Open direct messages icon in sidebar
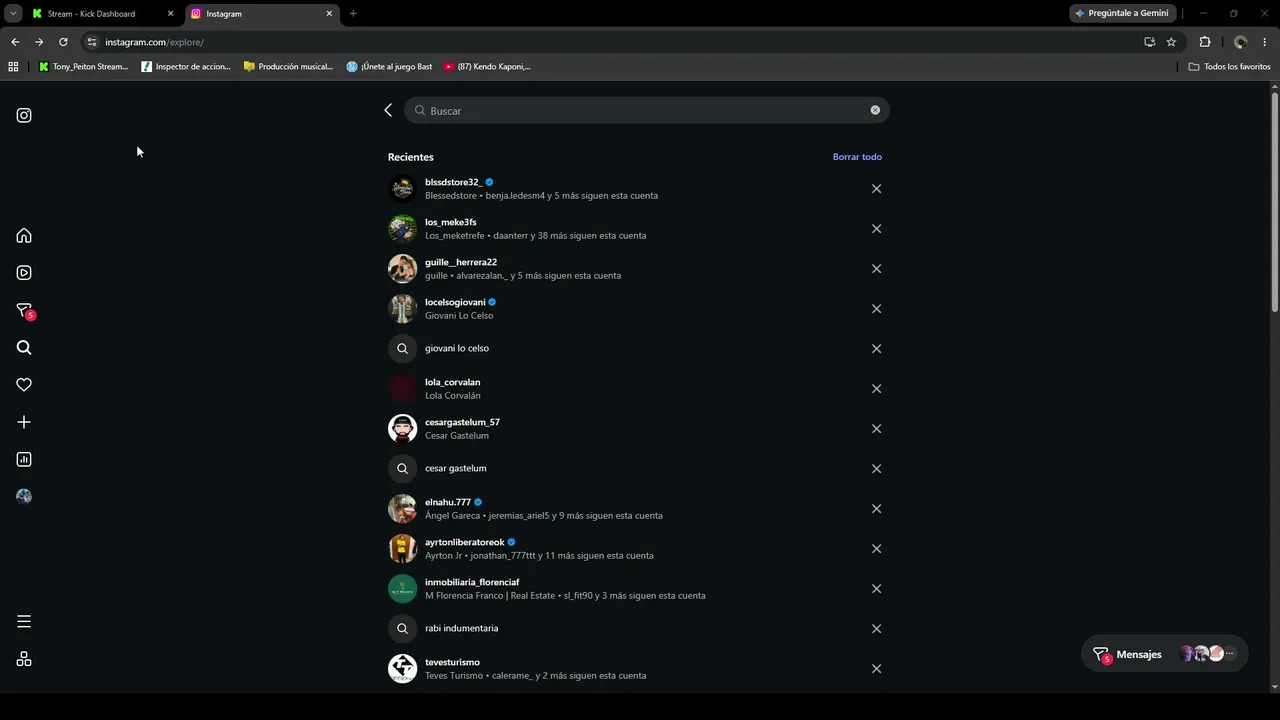 tap(24, 310)
